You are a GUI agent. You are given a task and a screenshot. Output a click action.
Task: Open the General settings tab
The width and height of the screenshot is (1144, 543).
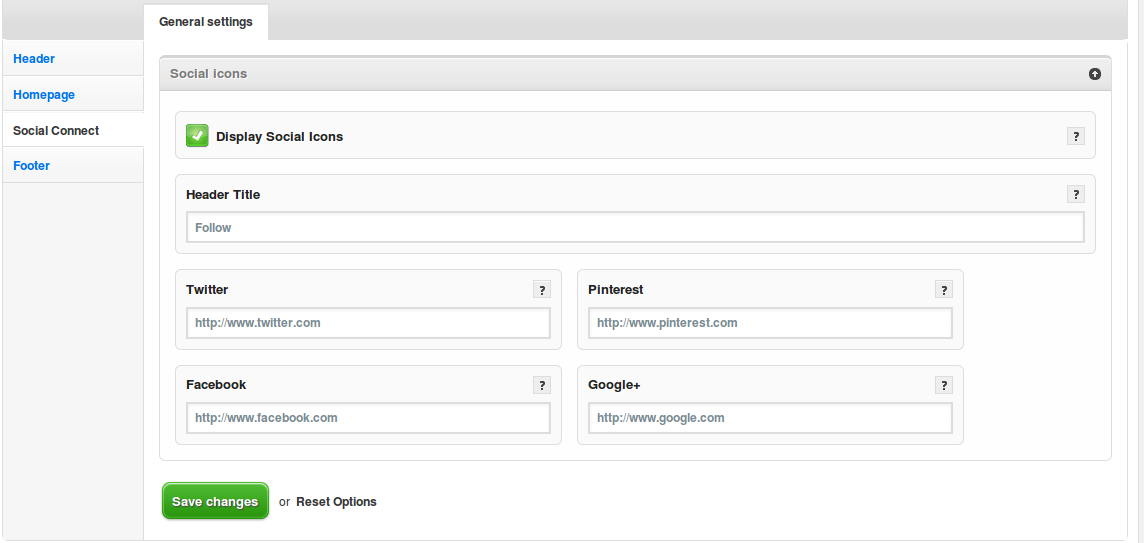[x=206, y=22]
